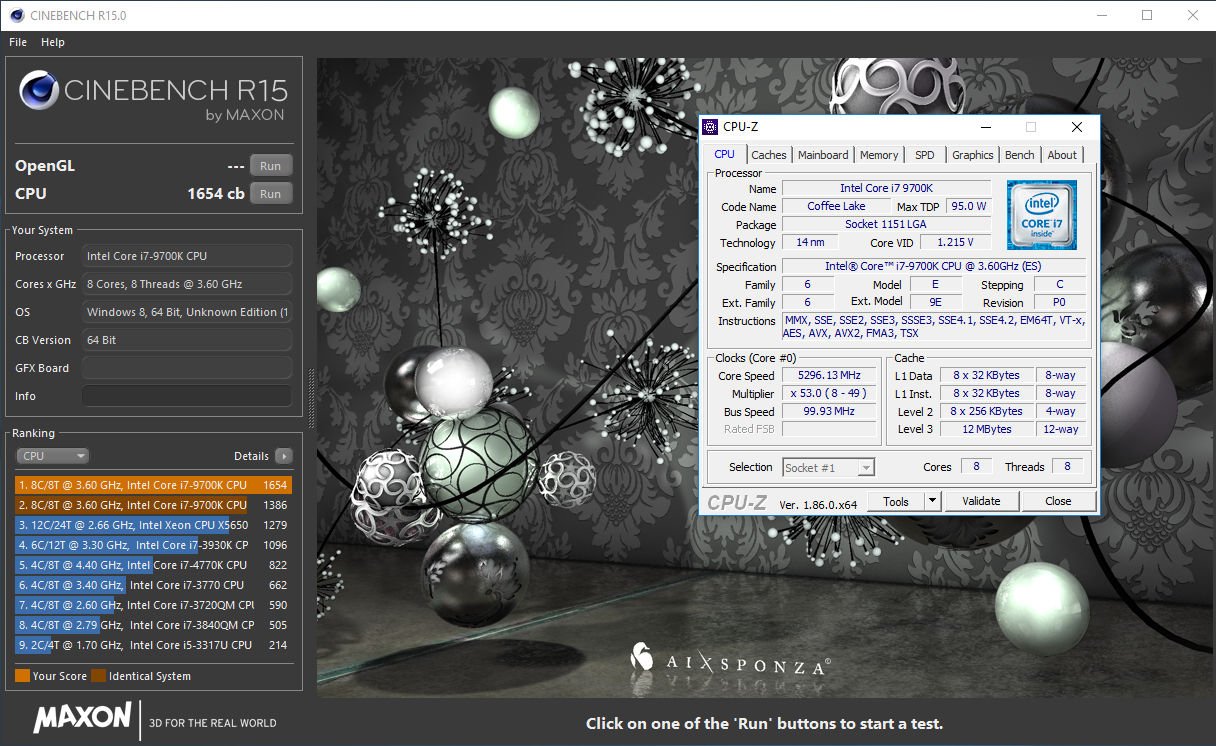Minimize the CPU-Z window
The image size is (1216, 746).
tap(985, 127)
